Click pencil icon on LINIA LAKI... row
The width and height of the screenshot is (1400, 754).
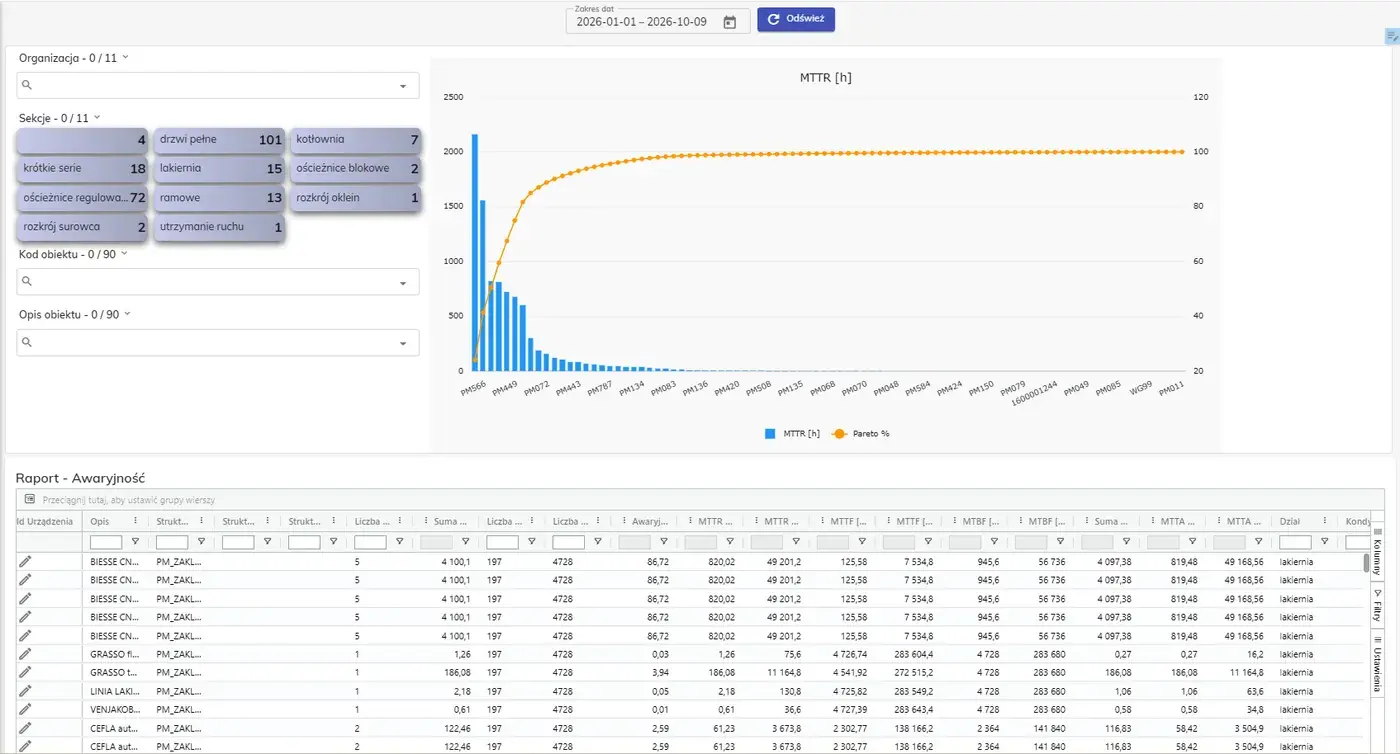point(25,691)
